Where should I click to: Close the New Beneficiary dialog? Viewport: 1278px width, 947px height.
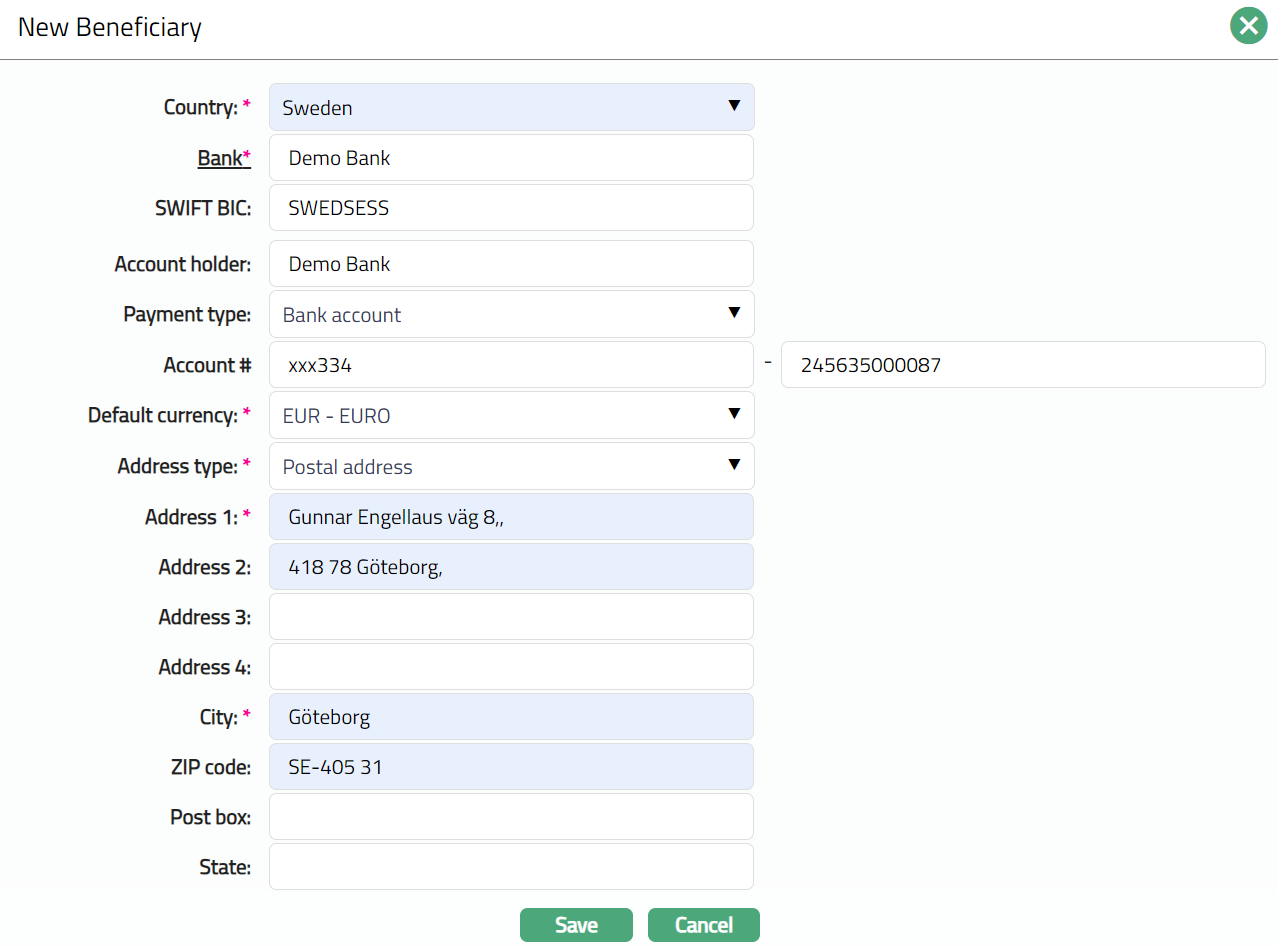(1247, 26)
